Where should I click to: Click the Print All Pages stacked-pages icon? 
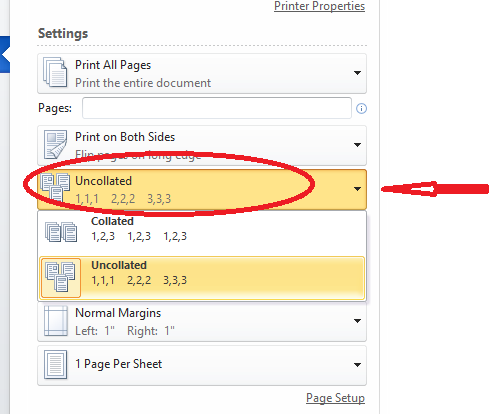point(55,72)
